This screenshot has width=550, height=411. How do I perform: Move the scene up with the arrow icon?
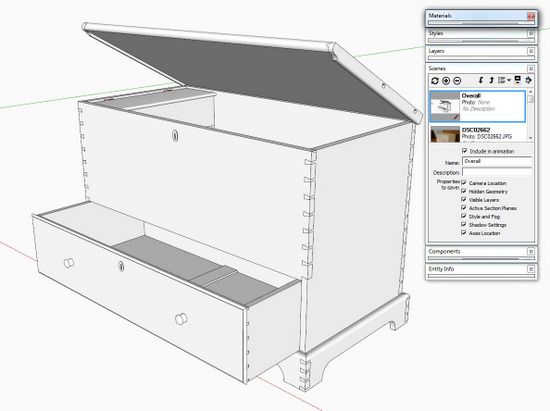(491, 80)
